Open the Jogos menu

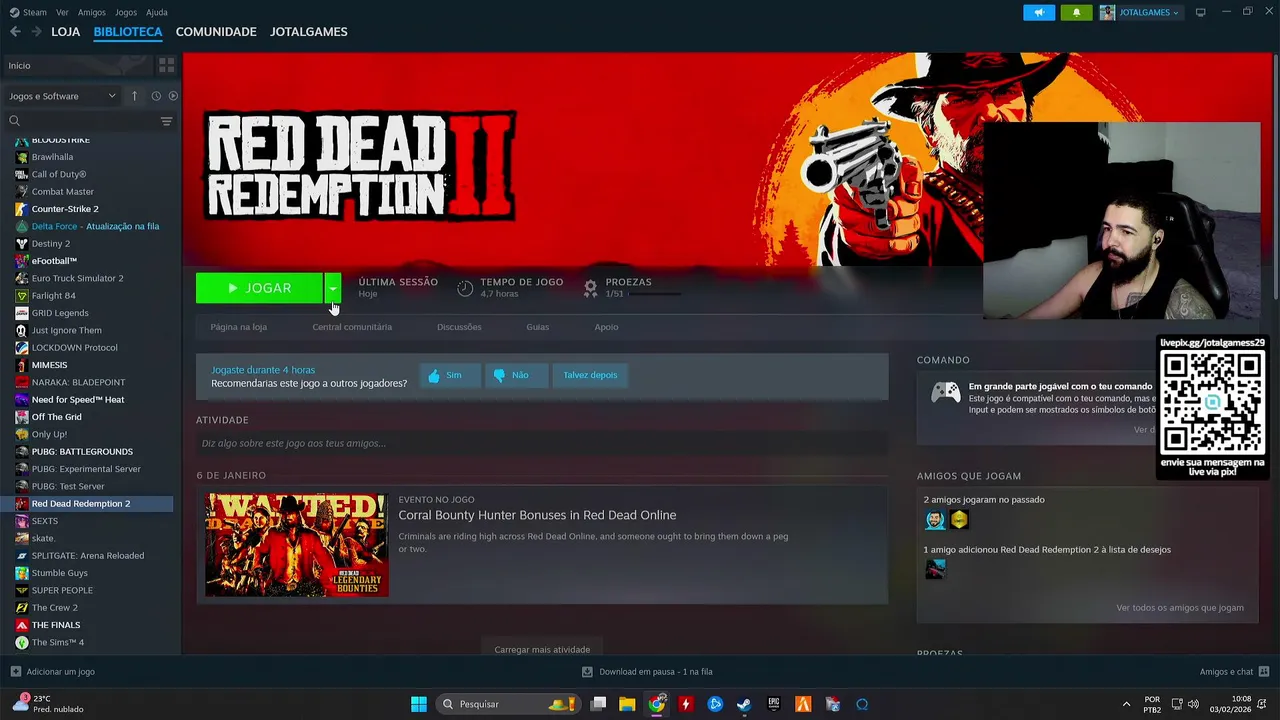(x=126, y=13)
